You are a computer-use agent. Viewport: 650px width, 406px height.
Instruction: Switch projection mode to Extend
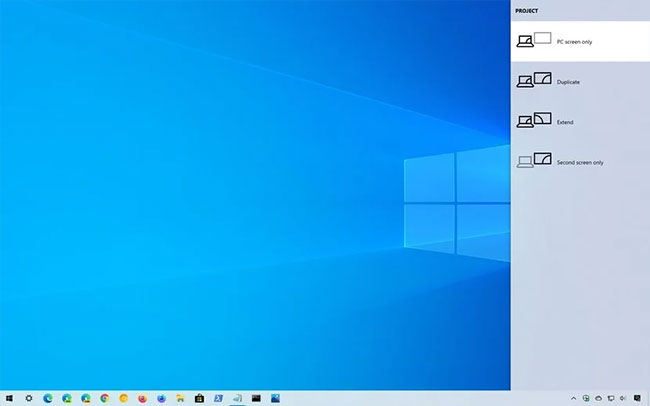580,122
